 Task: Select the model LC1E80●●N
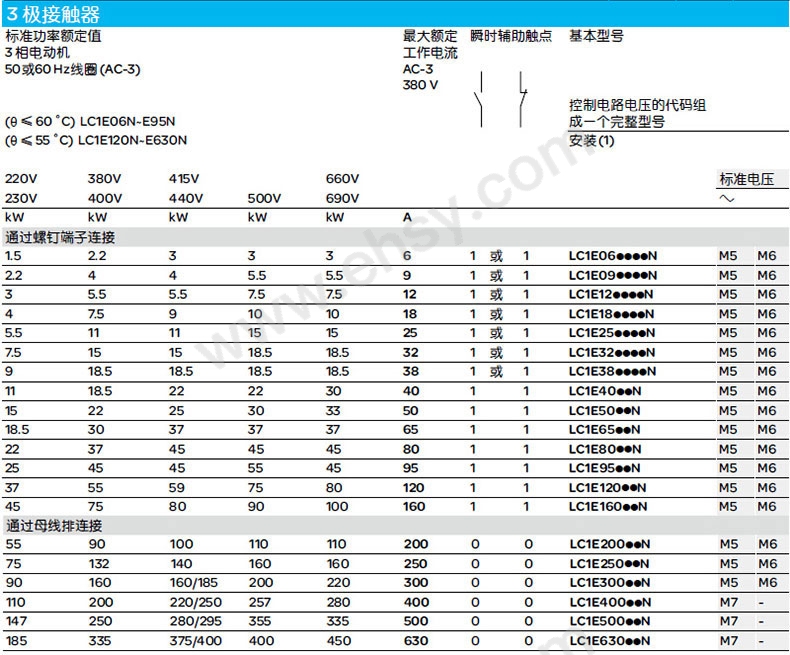click(x=605, y=449)
